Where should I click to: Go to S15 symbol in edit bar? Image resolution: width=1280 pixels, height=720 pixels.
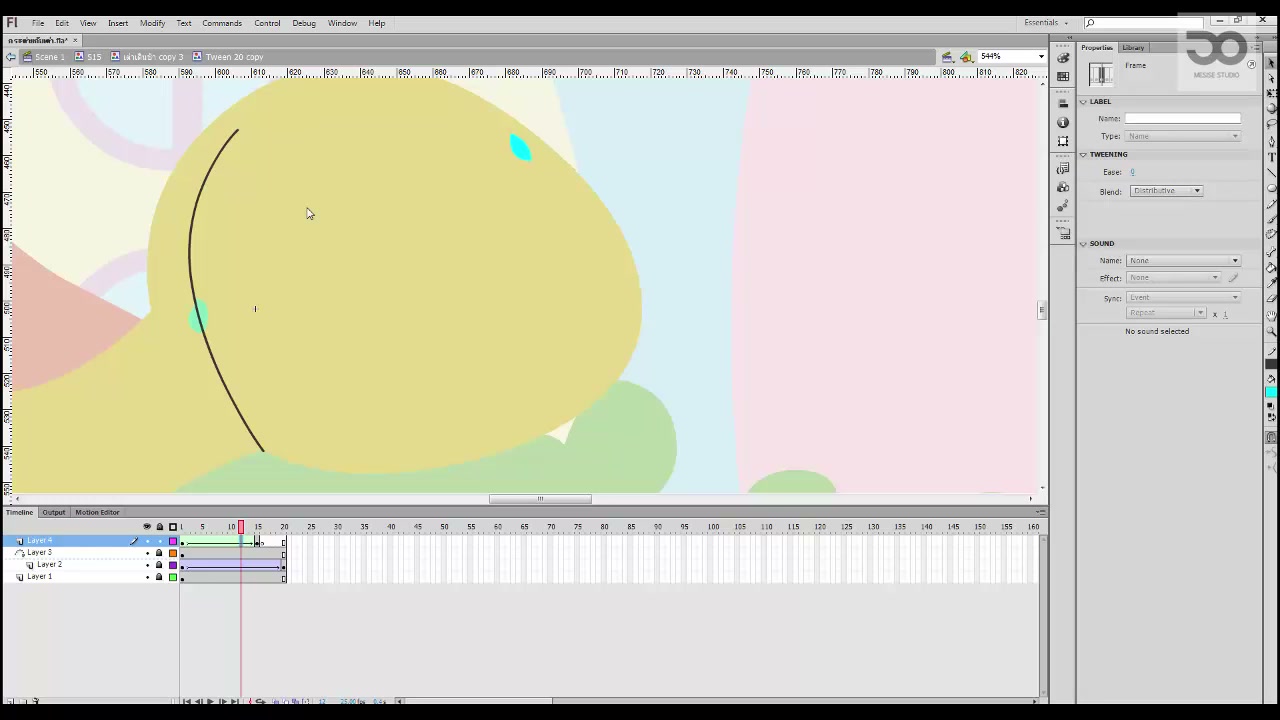[88, 57]
